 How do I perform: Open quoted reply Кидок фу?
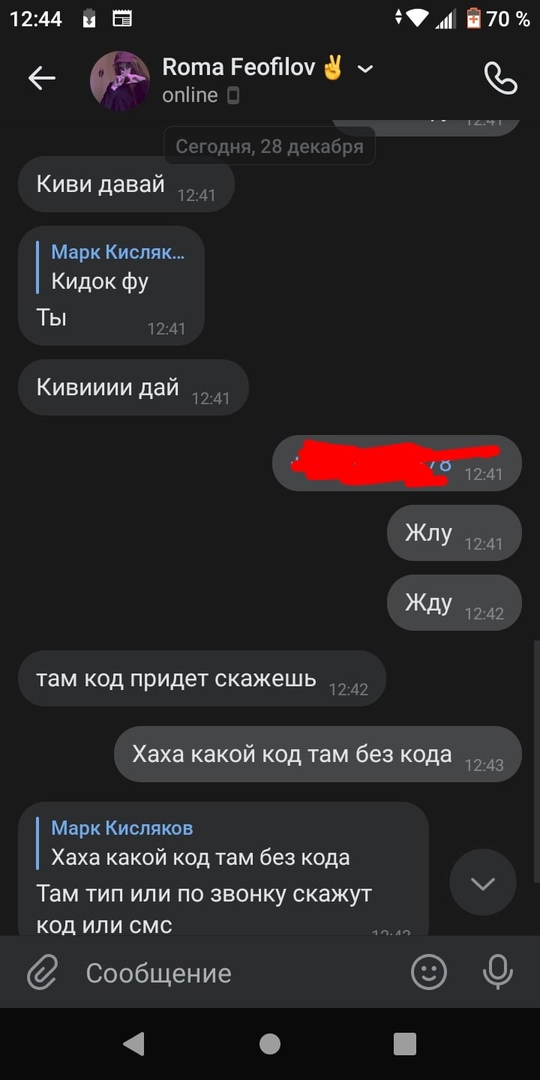point(112,267)
